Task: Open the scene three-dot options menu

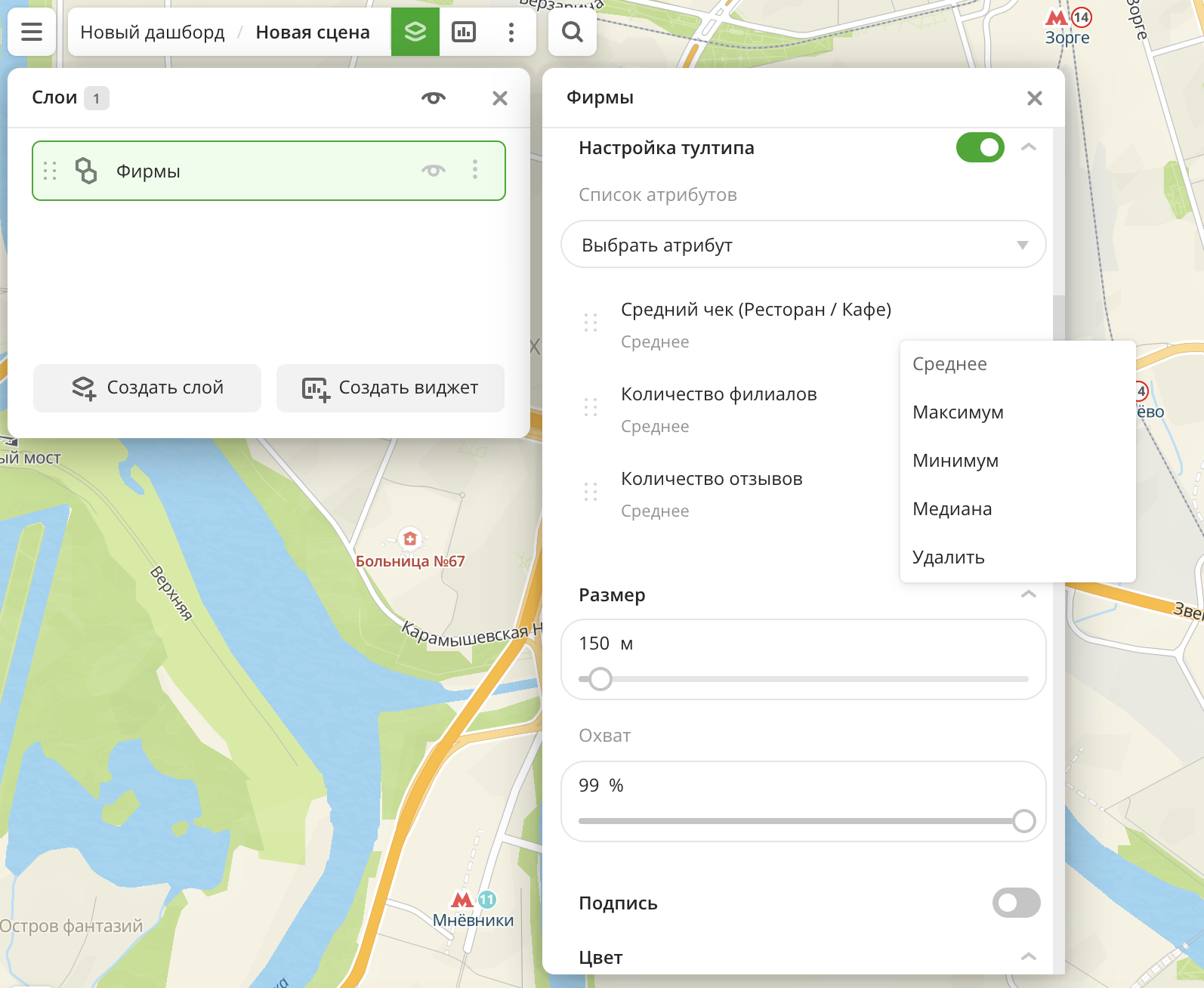Action: 511,32
